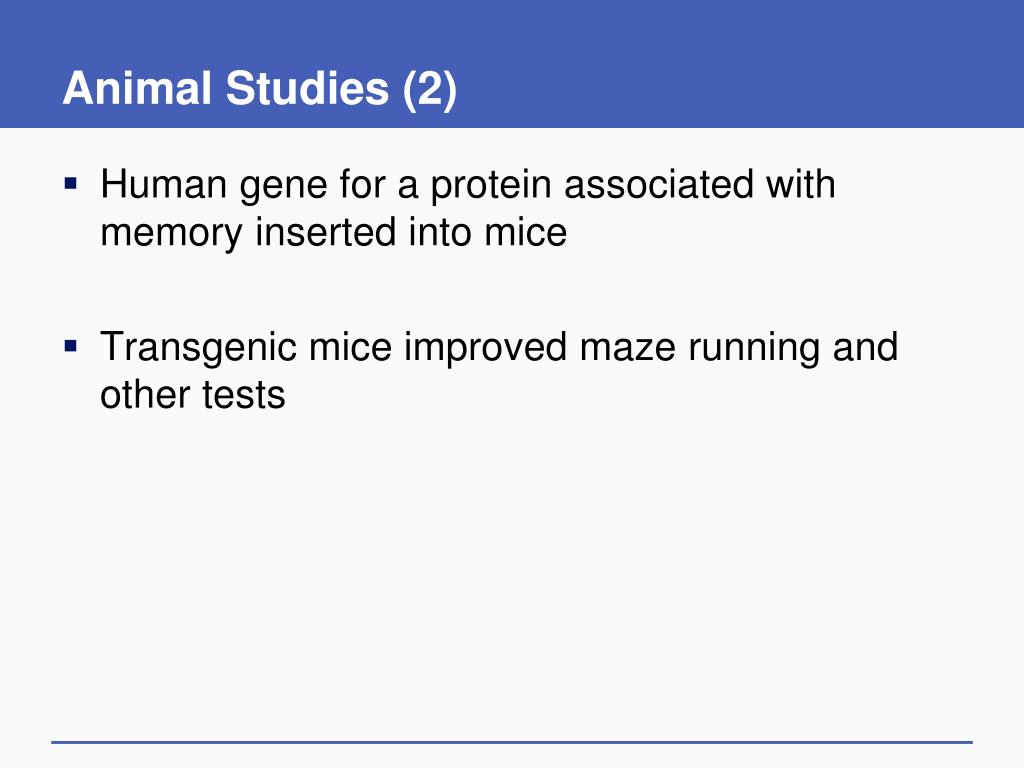Select the second square bullet marker
The width and height of the screenshot is (1024, 768).
[x=71, y=345]
